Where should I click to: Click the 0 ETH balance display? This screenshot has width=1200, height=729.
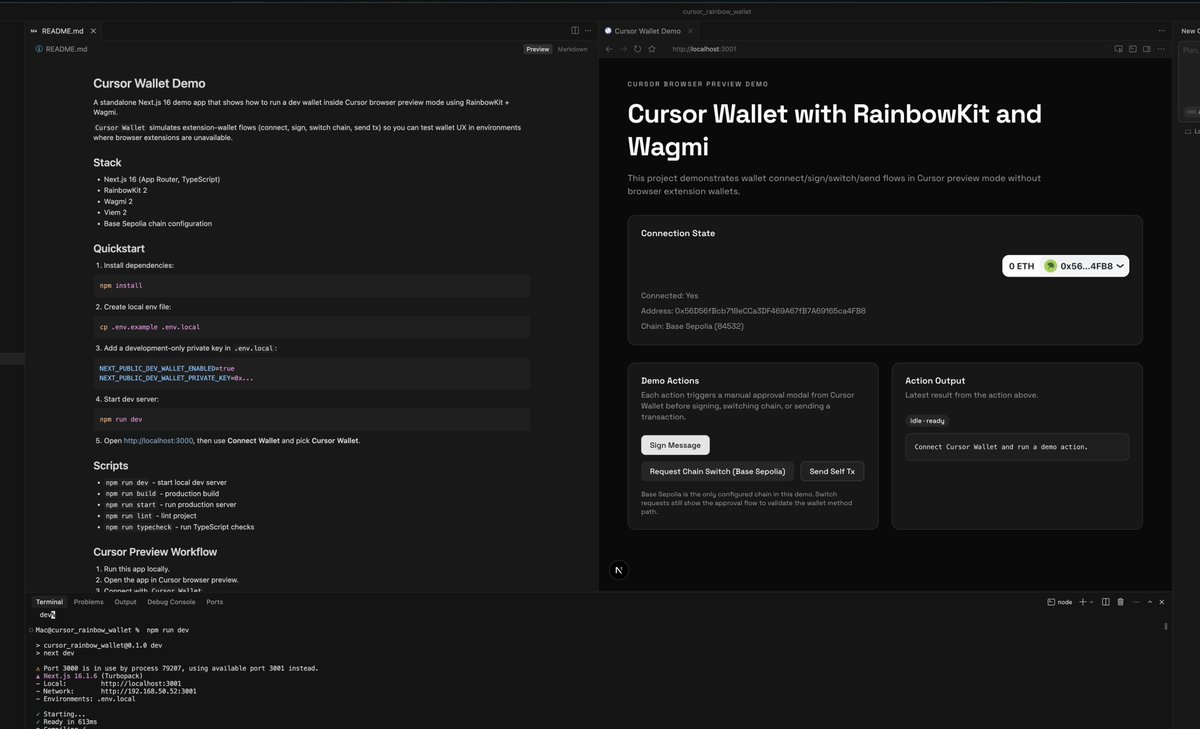[x=1021, y=266]
